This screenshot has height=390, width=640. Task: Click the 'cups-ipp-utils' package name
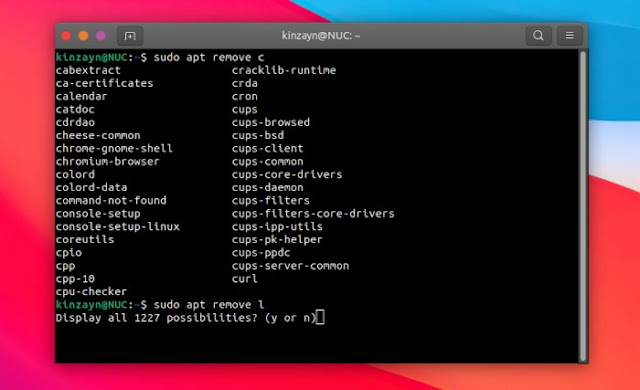click(278, 227)
